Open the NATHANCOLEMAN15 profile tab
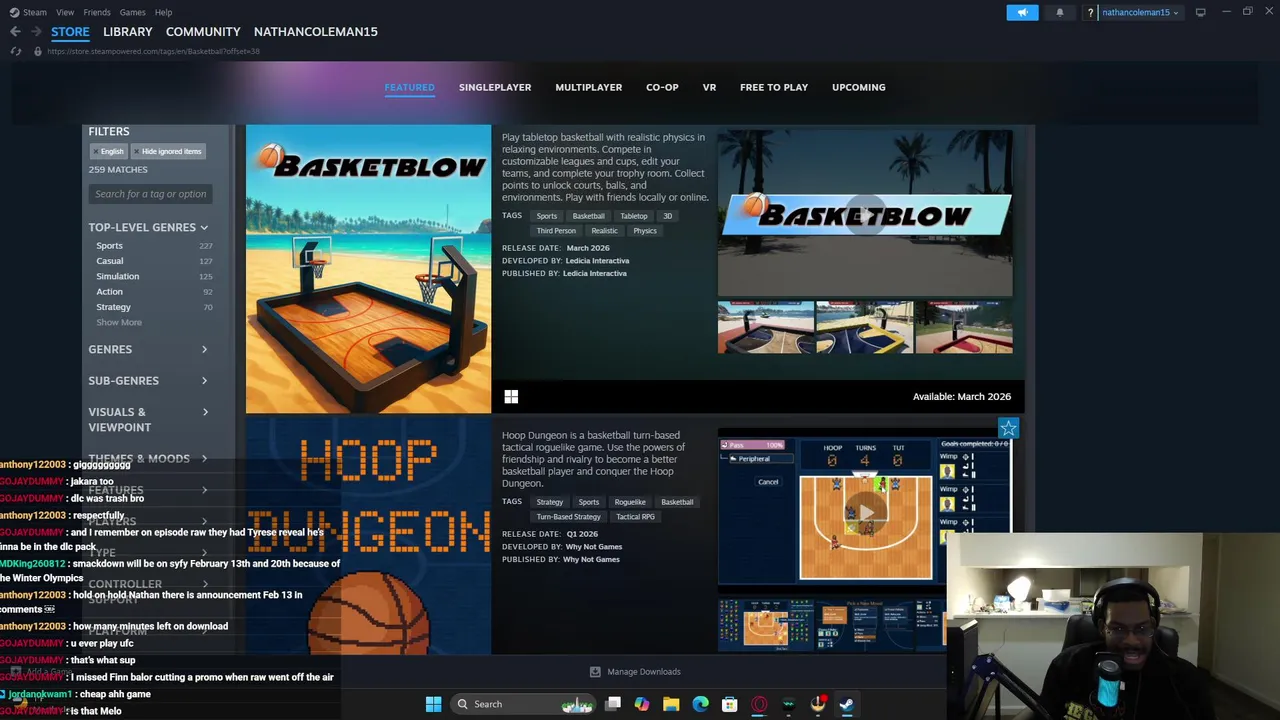 tap(316, 32)
